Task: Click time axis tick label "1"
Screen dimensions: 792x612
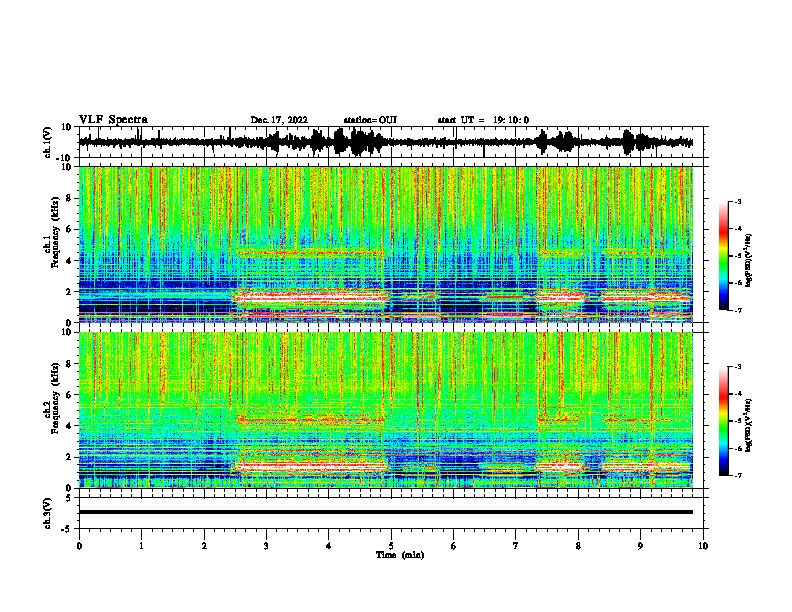Action: tap(141, 546)
